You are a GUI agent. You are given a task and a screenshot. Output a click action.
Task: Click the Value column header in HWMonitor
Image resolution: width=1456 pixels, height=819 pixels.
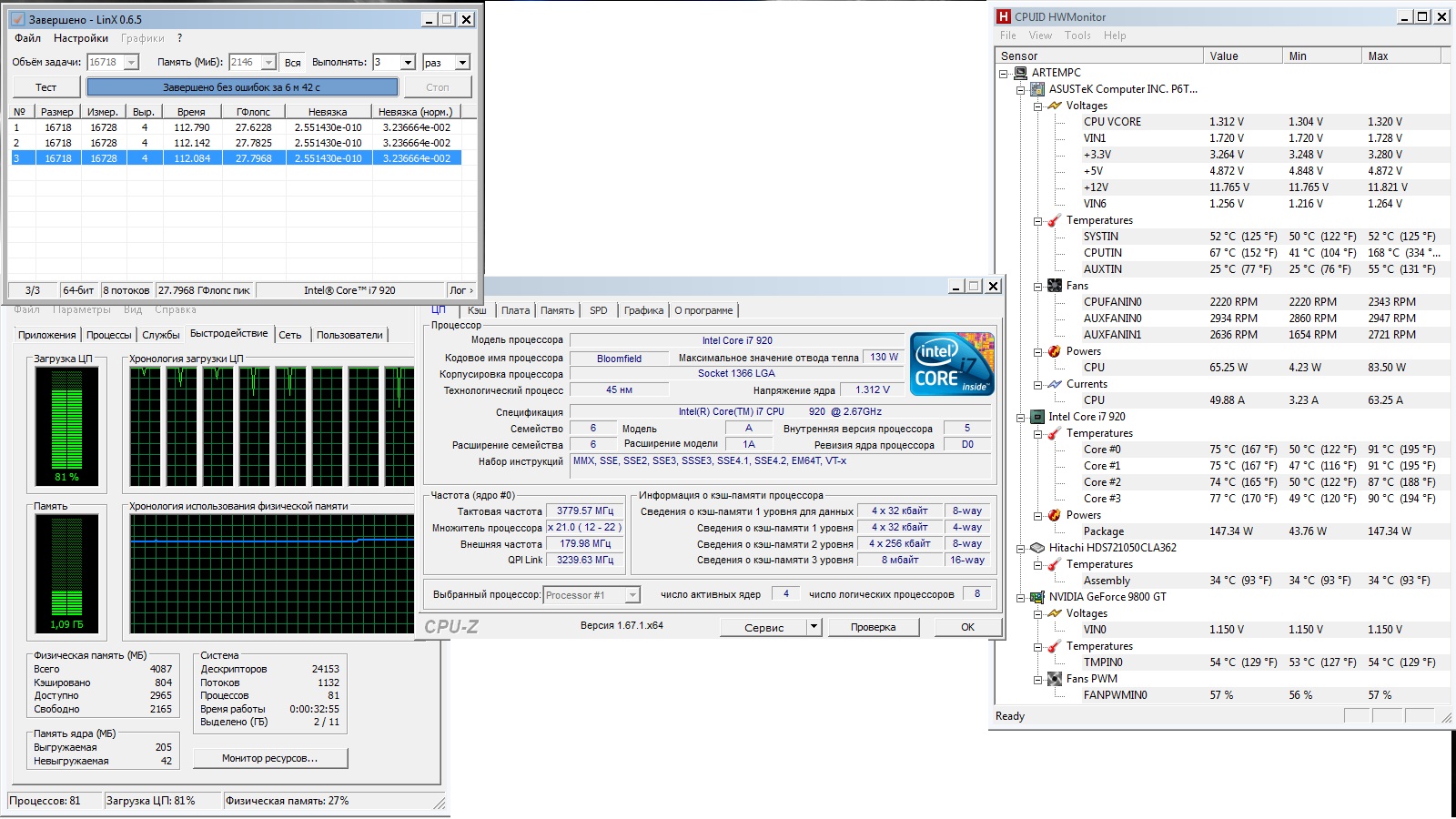tap(1243, 56)
